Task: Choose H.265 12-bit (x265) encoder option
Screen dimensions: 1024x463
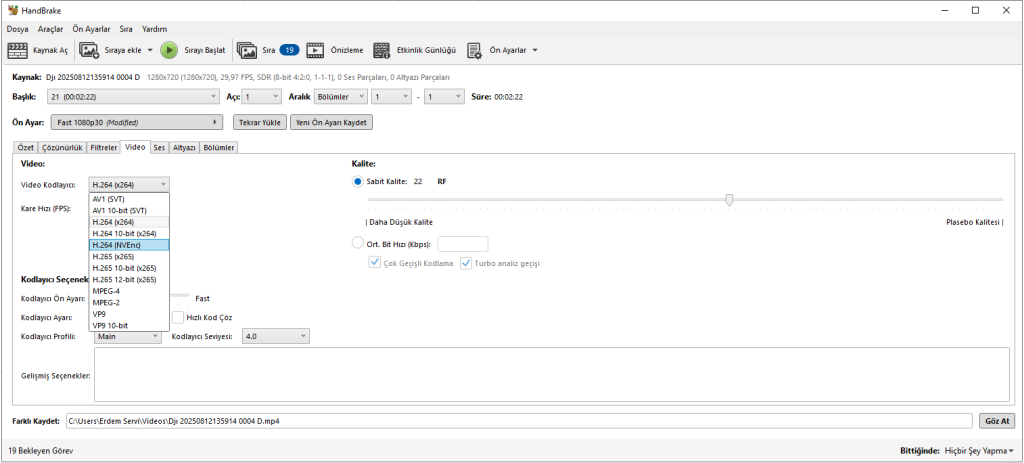Action: 129,279
